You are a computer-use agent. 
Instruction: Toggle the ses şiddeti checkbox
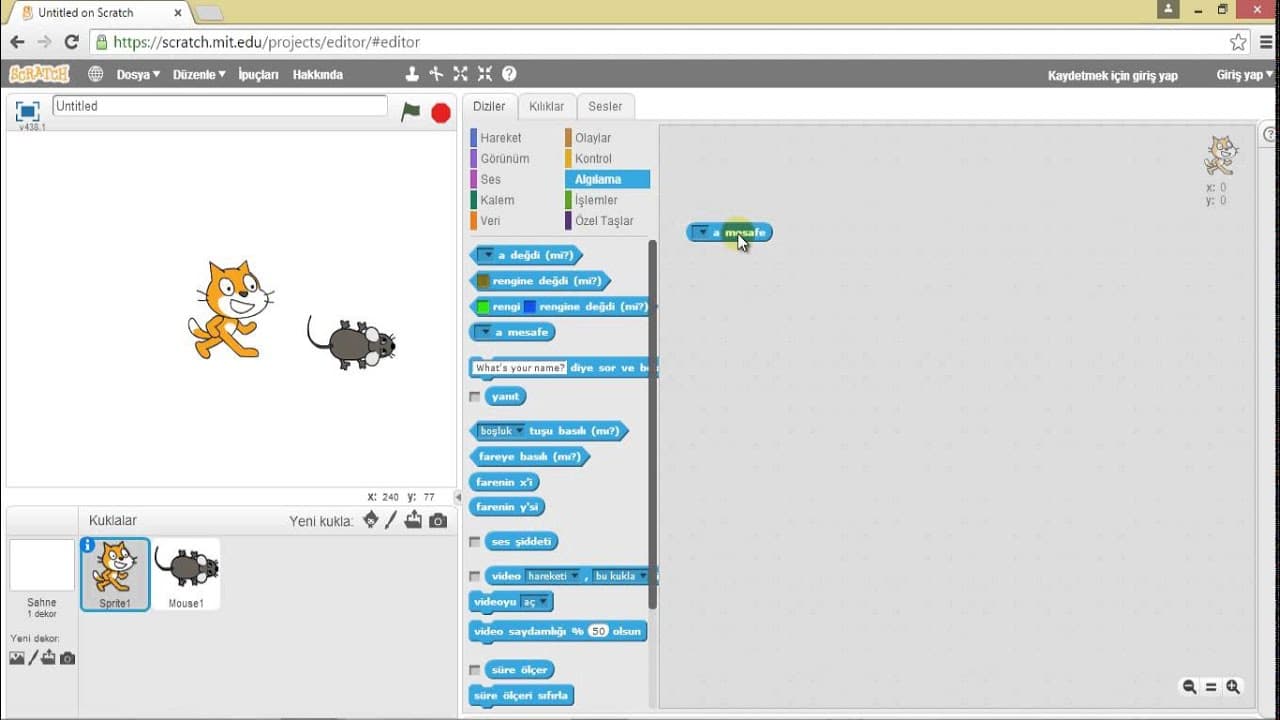[475, 542]
